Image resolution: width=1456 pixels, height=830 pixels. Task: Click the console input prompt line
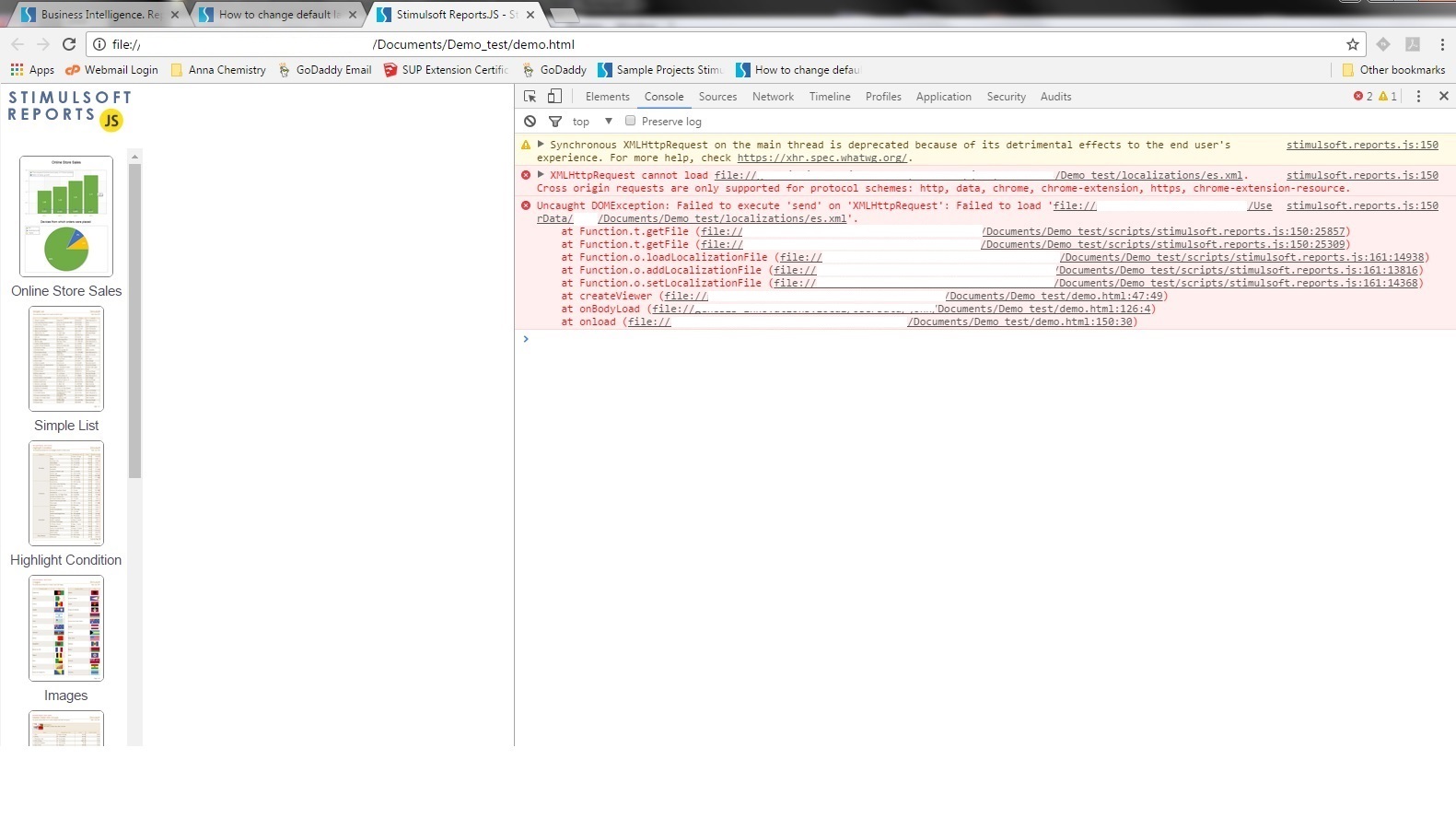click(x=985, y=339)
